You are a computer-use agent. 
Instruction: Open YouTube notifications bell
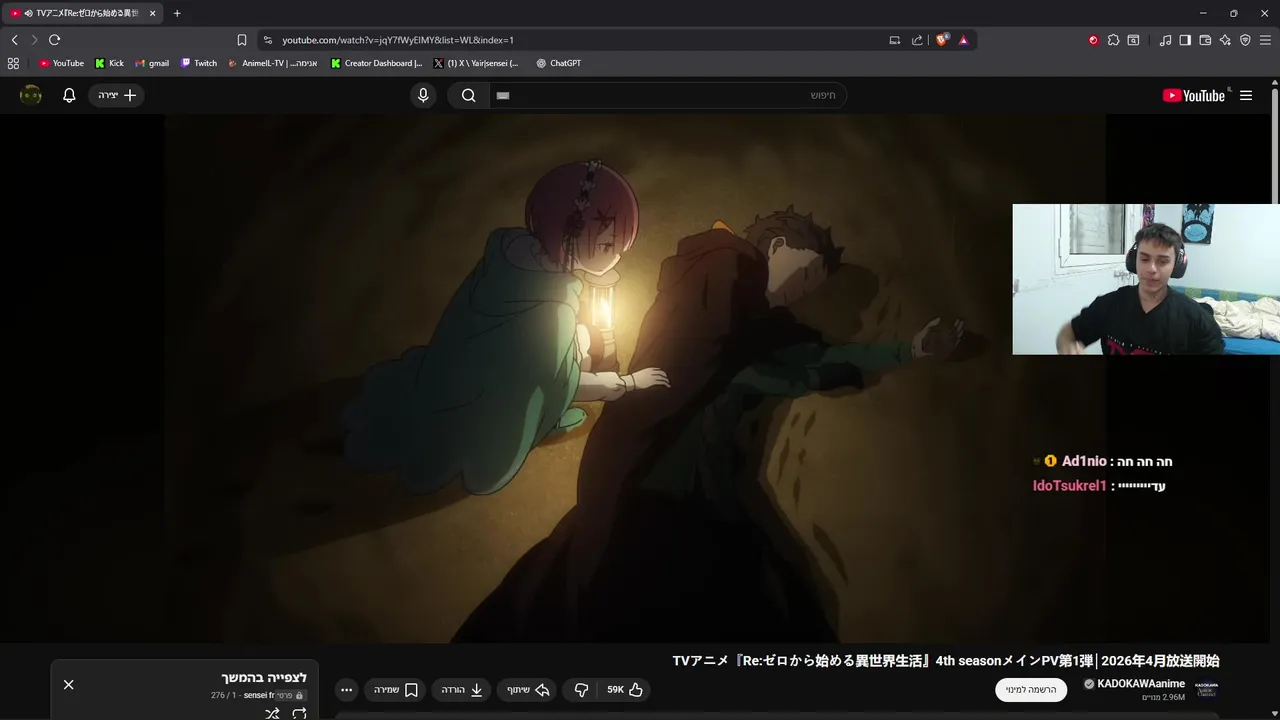tap(69, 95)
